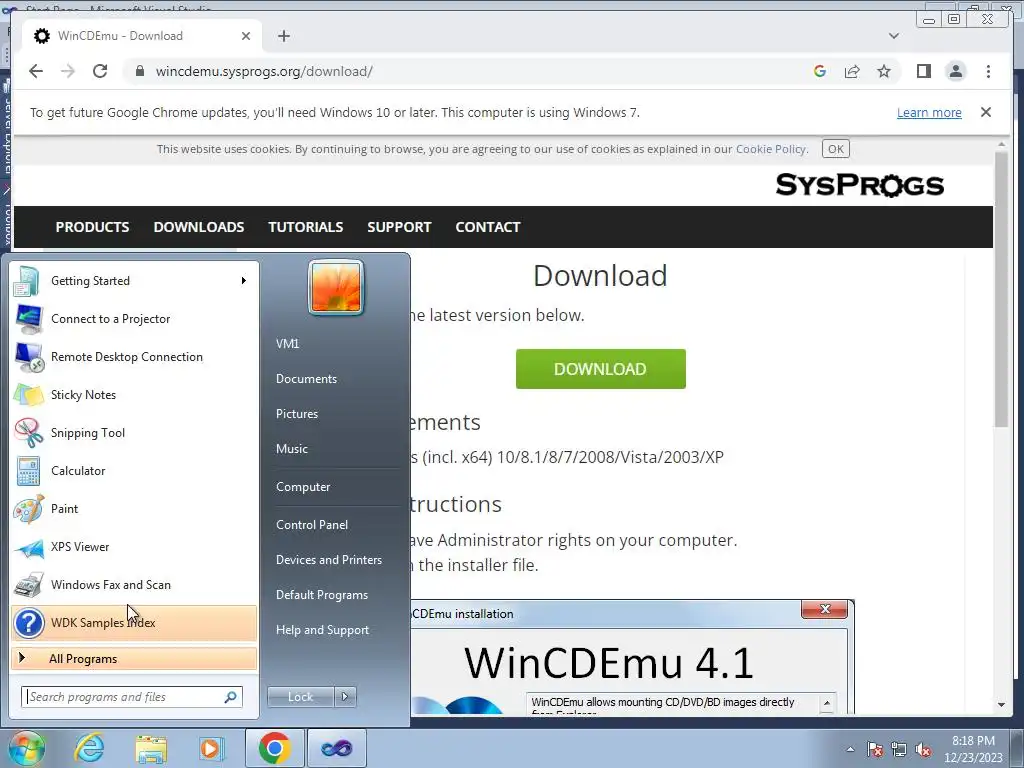Open Learn more link about Chrome updates
Screen dimensions: 1024x768
(x=929, y=112)
